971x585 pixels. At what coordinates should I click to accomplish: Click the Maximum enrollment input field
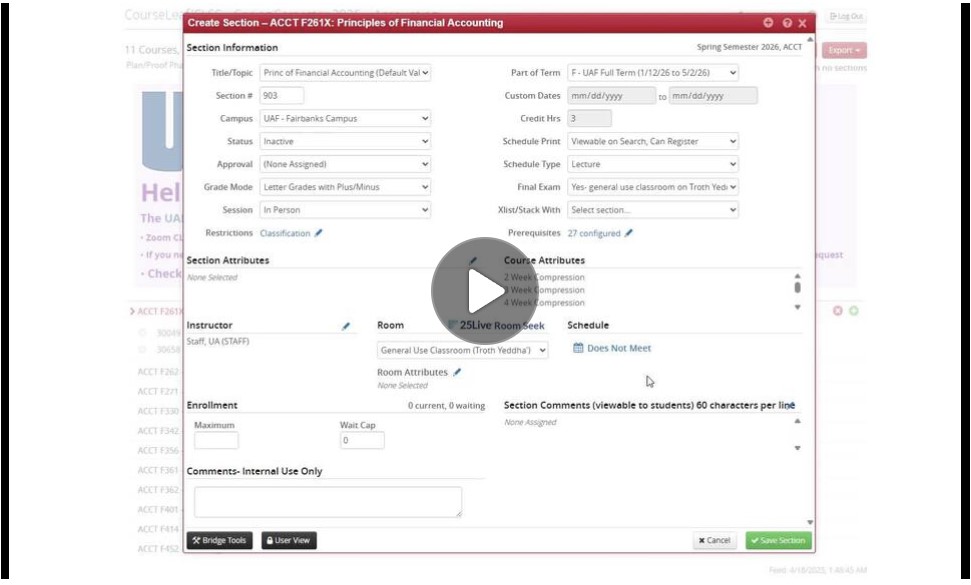pyautogui.click(x=216, y=441)
